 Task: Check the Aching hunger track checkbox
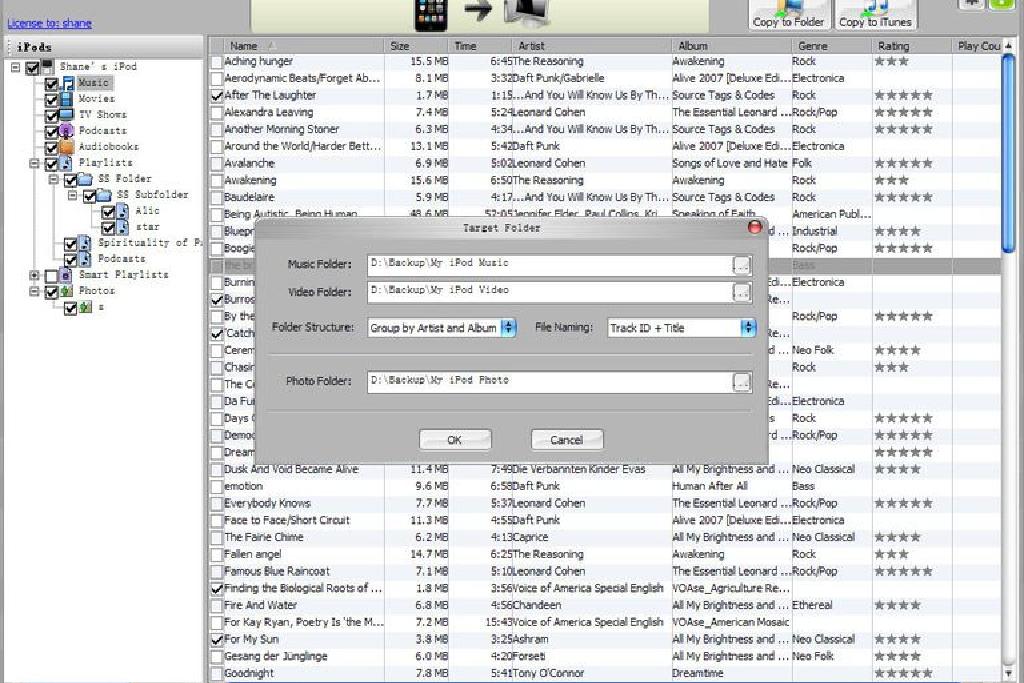tap(217, 61)
